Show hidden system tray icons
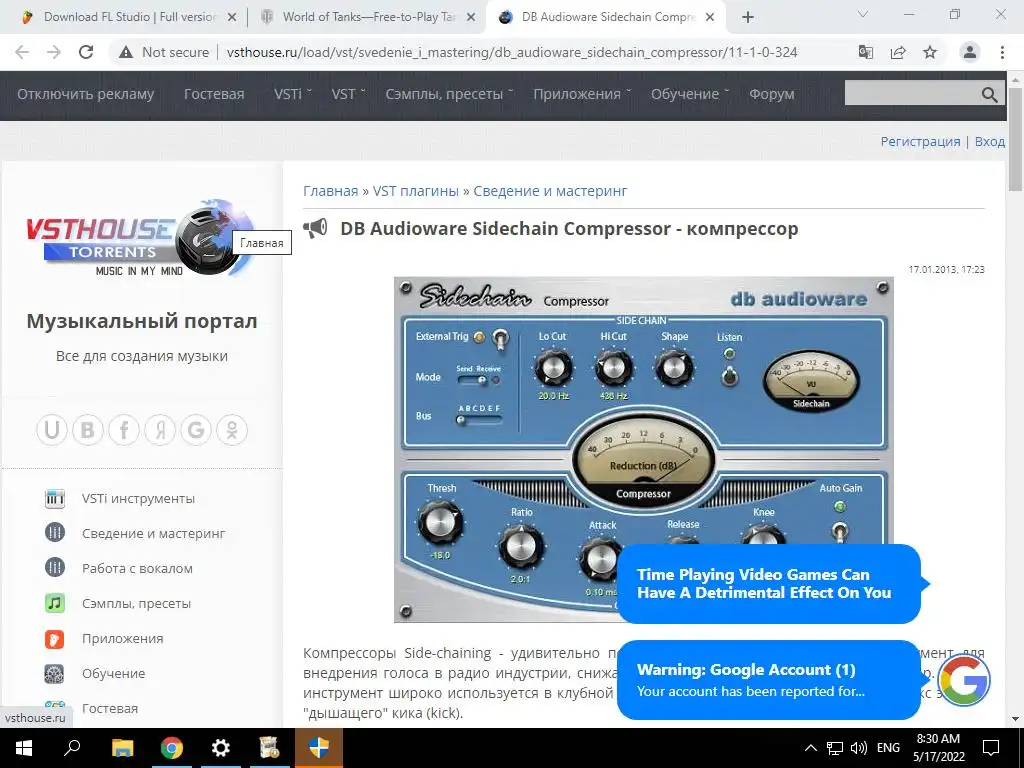This screenshot has width=1024, height=768. [810, 748]
